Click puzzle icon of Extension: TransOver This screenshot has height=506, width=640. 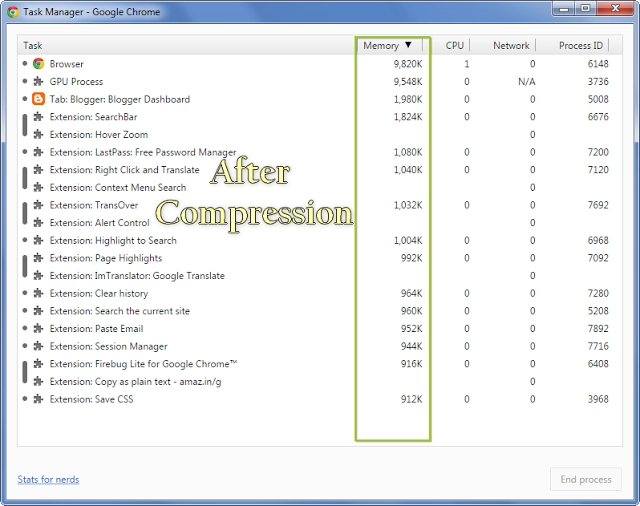pyautogui.click(x=38, y=205)
